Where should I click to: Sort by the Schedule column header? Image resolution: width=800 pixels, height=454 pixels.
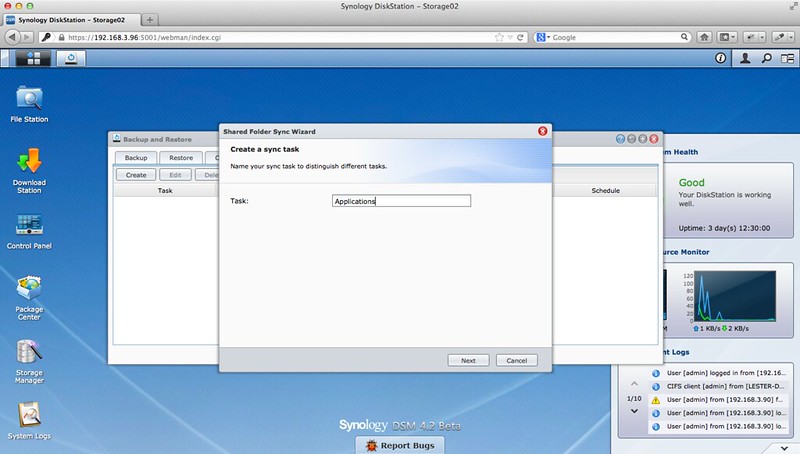606,190
